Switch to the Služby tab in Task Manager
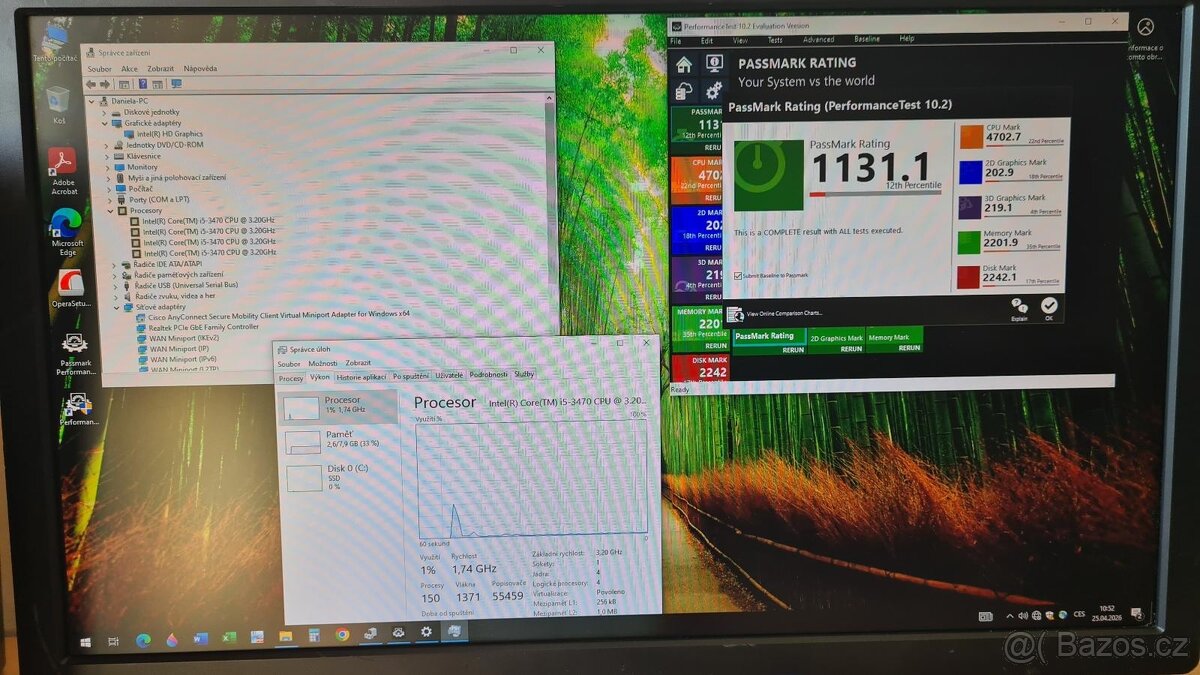 tap(524, 374)
